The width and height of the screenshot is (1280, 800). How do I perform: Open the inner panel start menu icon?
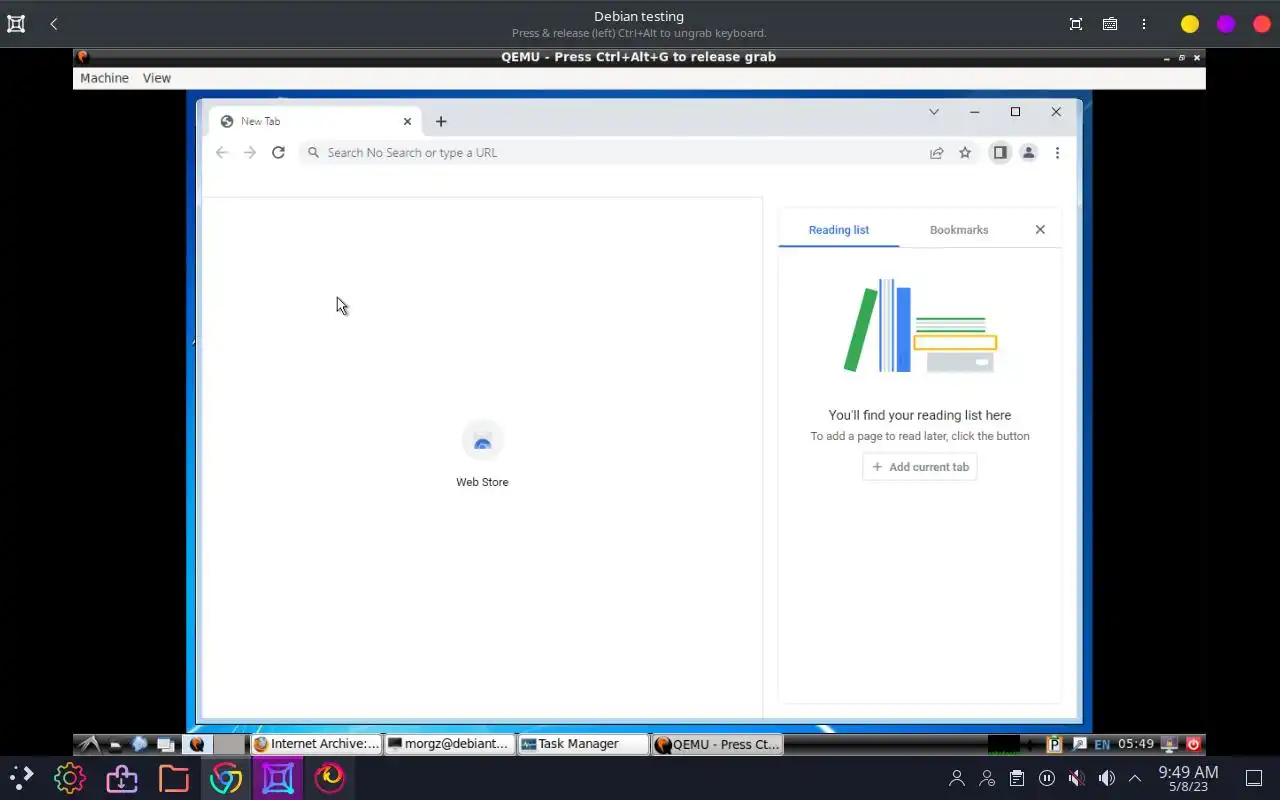click(x=89, y=744)
